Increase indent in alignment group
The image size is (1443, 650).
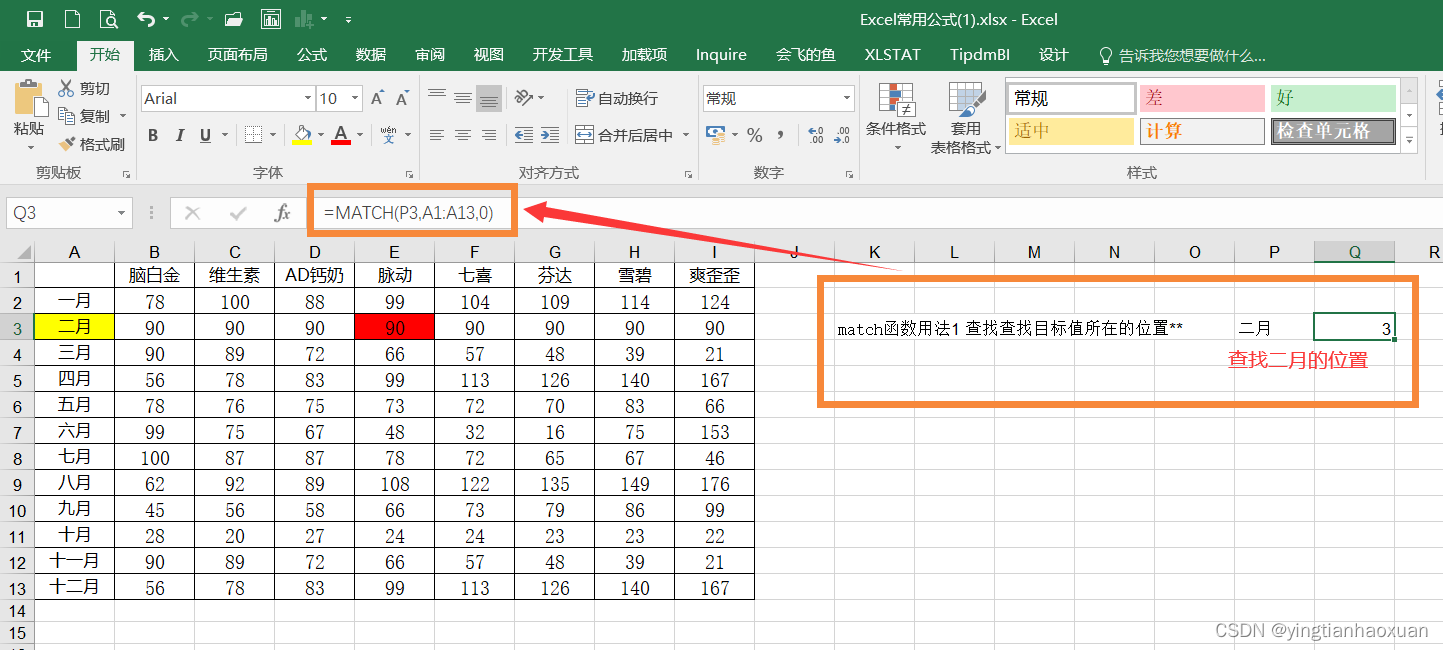pyautogui.click(x=551, y=135)
